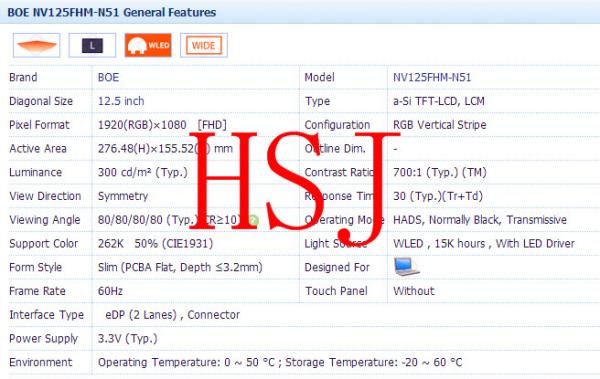
Task: Open the 12.5 inch diagonal size link
Action: pos(121,101)
